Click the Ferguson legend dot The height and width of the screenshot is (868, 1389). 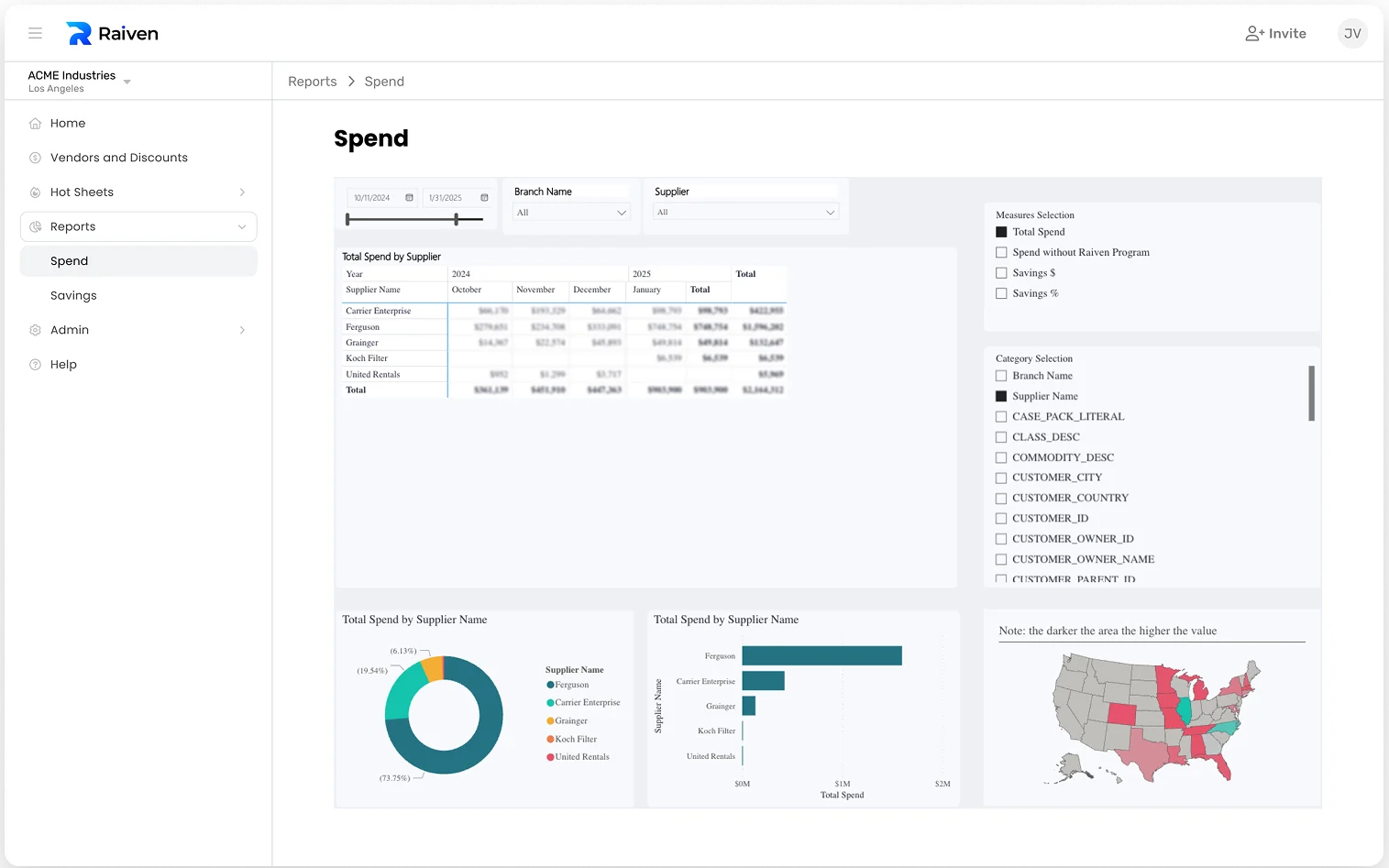pyautogui.click(x=550, y=685)
